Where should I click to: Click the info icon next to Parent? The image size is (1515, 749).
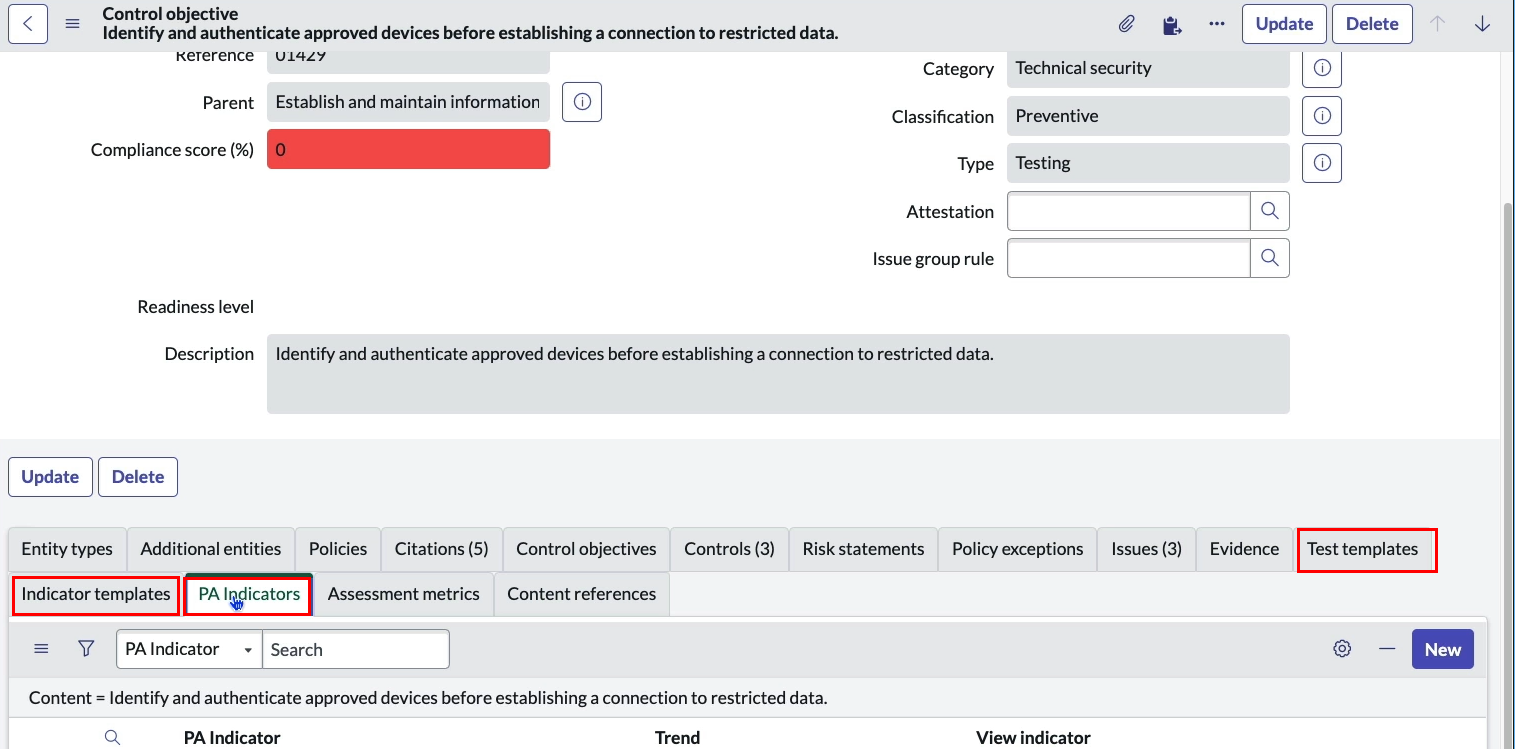click(x=582, y=102)
